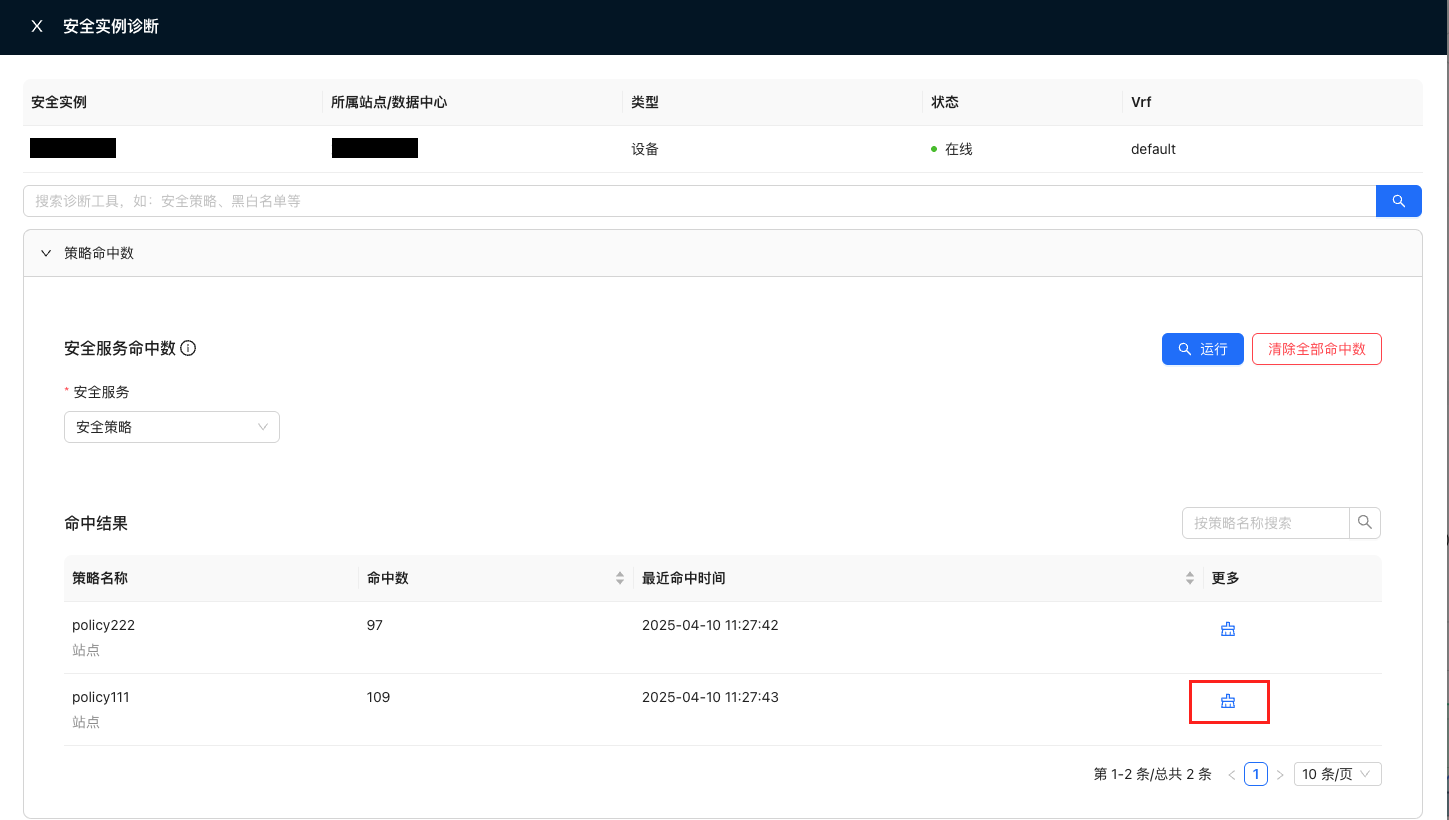Click the blue search magnifier button
This screenshot has height=820, width=1449.
pos(1398,201)
